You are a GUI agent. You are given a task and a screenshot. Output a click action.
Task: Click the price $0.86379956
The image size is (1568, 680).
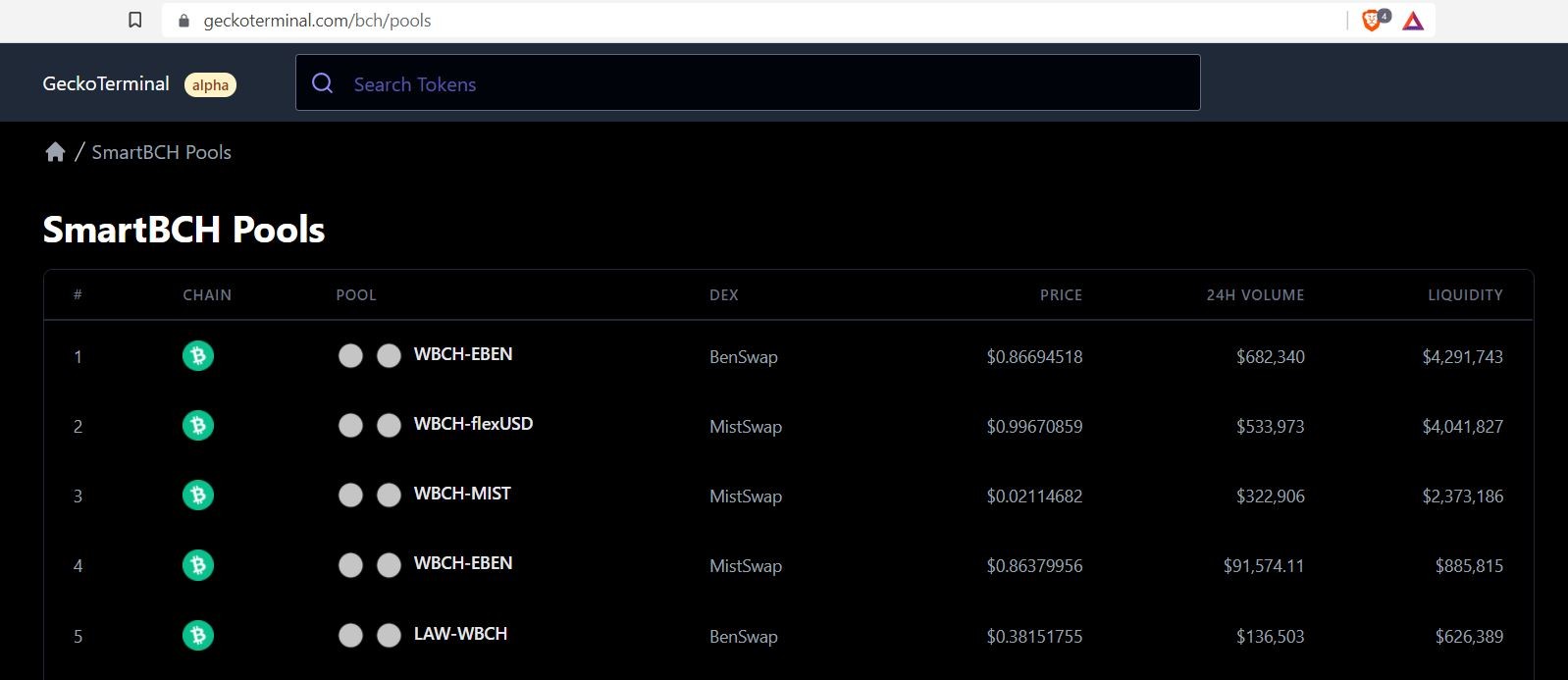tap(1034, 566)
